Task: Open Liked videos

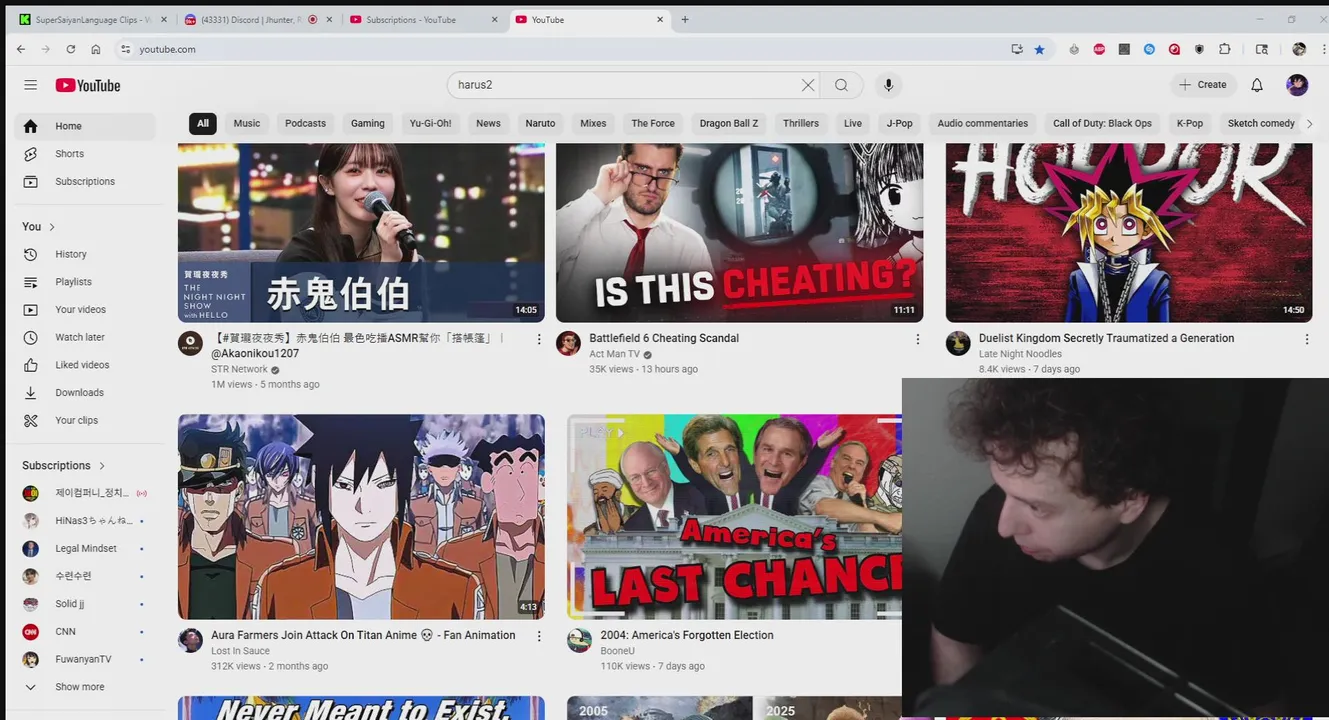Action: (85, 365)
